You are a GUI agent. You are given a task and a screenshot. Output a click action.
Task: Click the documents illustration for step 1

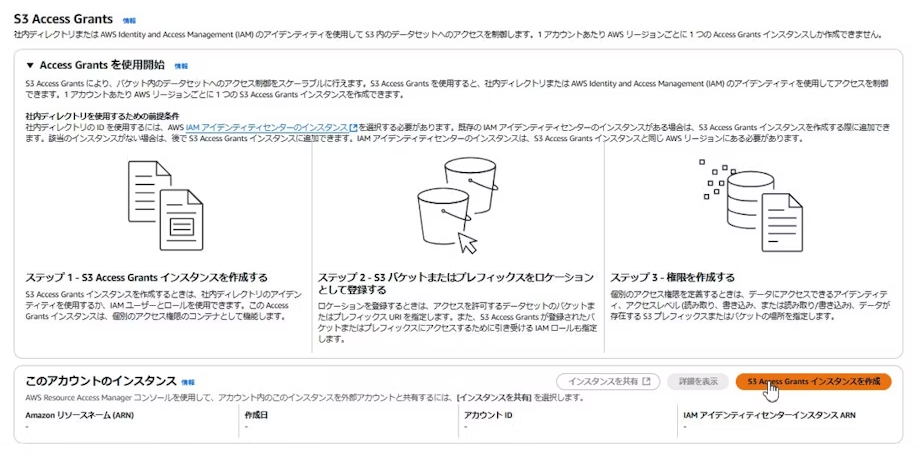[x=166, y=206]
